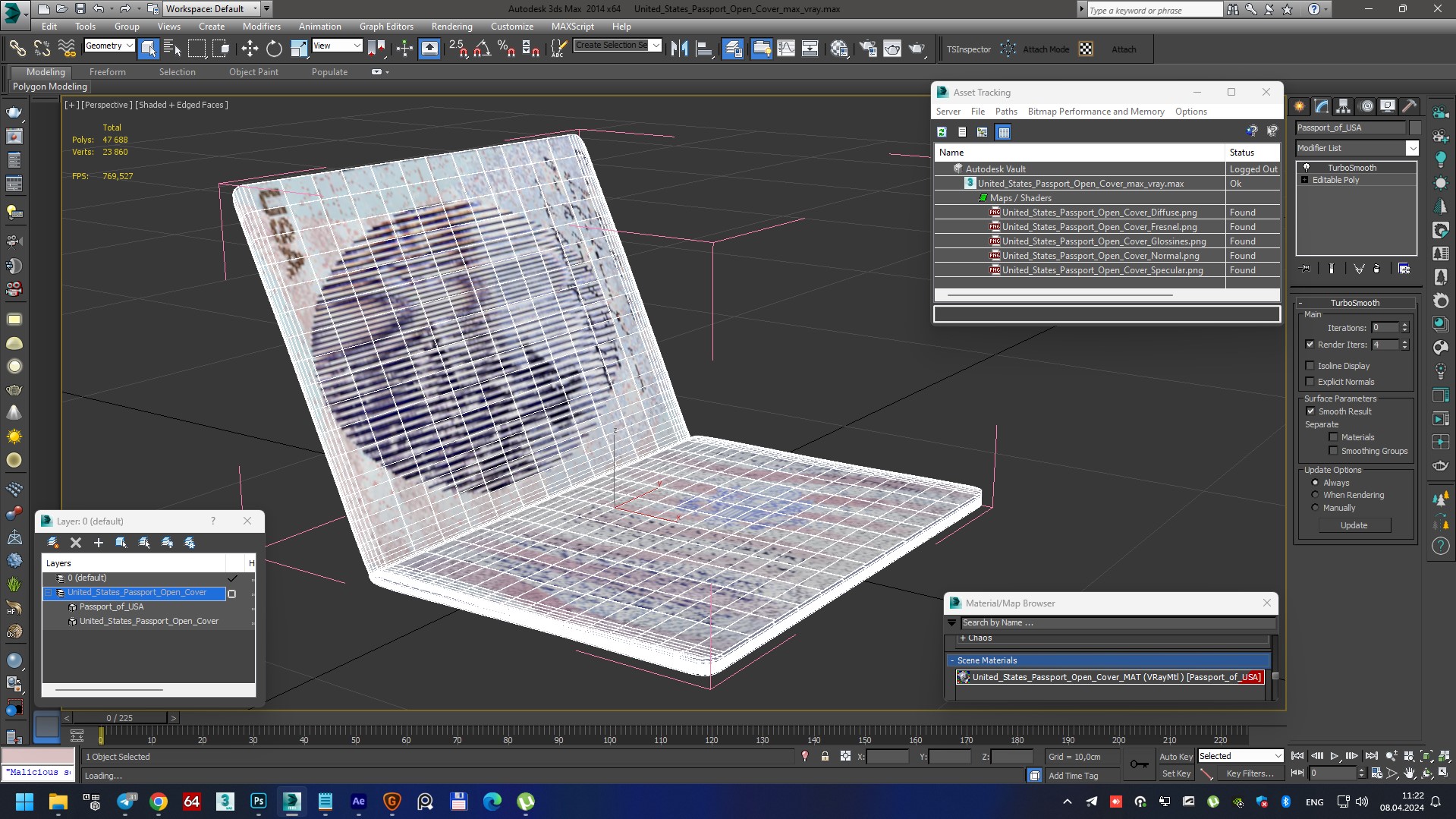Click the Auto Key button
1456x819 pixels.
point(1175,757)
